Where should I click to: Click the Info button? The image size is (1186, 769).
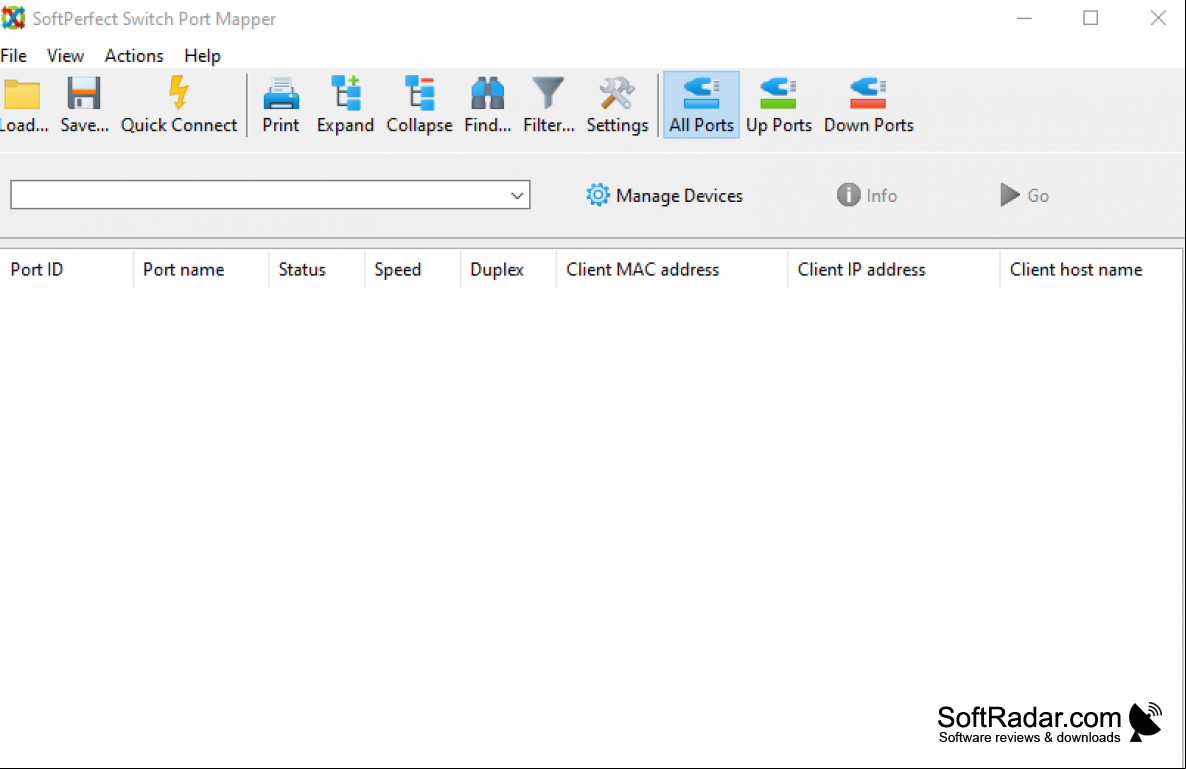click(867, 195)
